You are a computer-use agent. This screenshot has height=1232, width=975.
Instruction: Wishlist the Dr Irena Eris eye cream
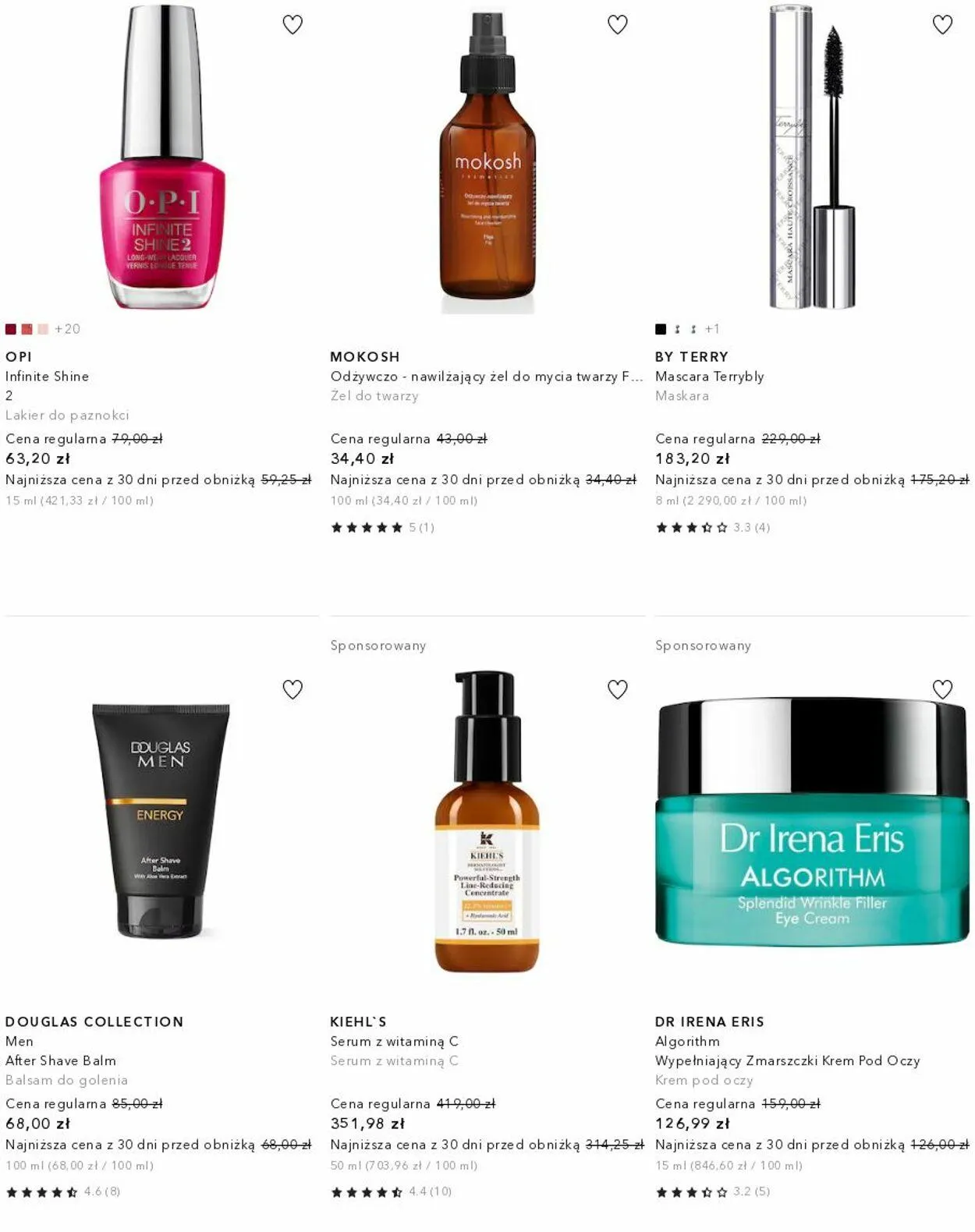pos(942,689)
